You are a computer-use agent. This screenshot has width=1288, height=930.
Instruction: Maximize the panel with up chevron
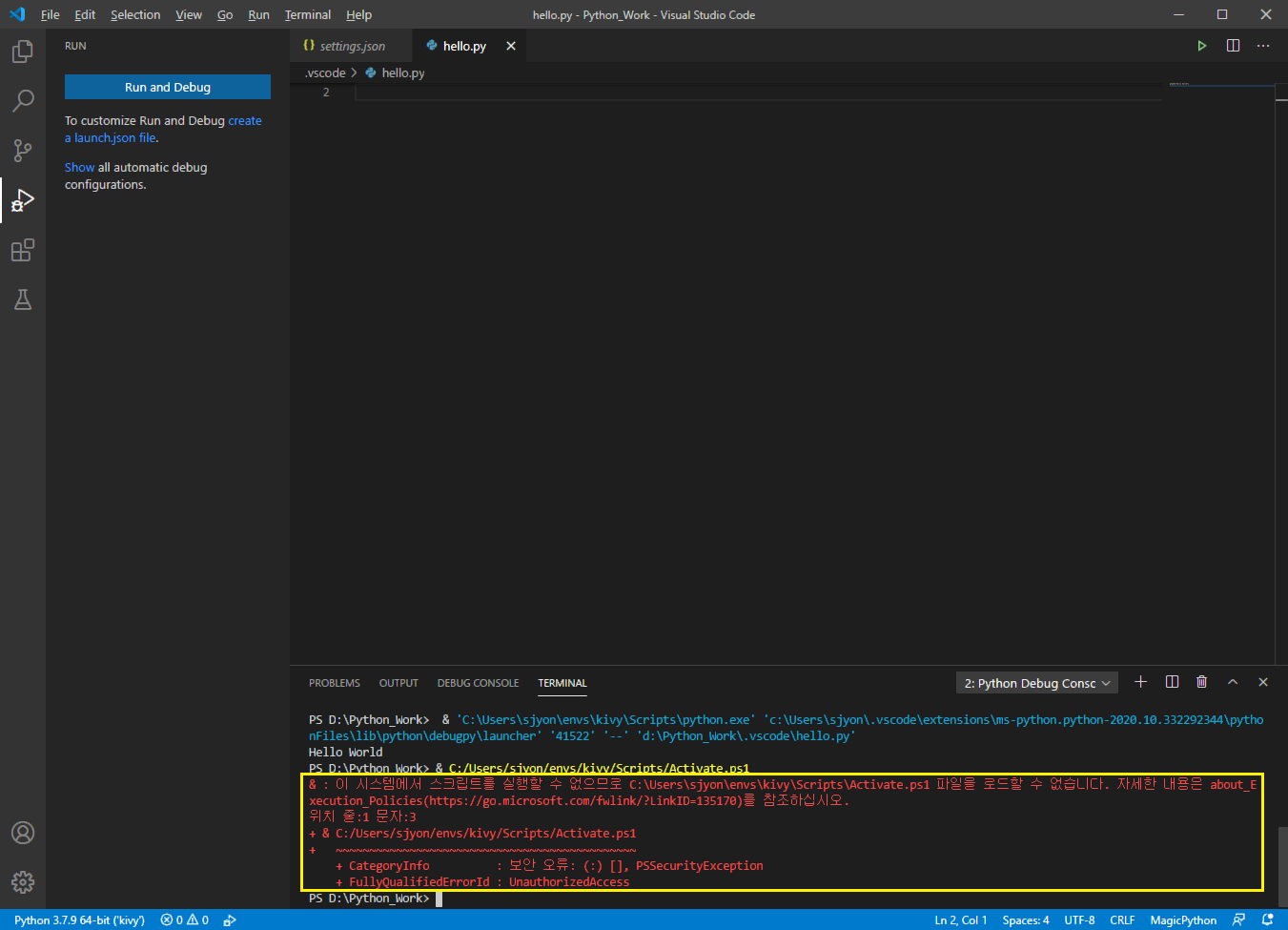click(1233, 682)
